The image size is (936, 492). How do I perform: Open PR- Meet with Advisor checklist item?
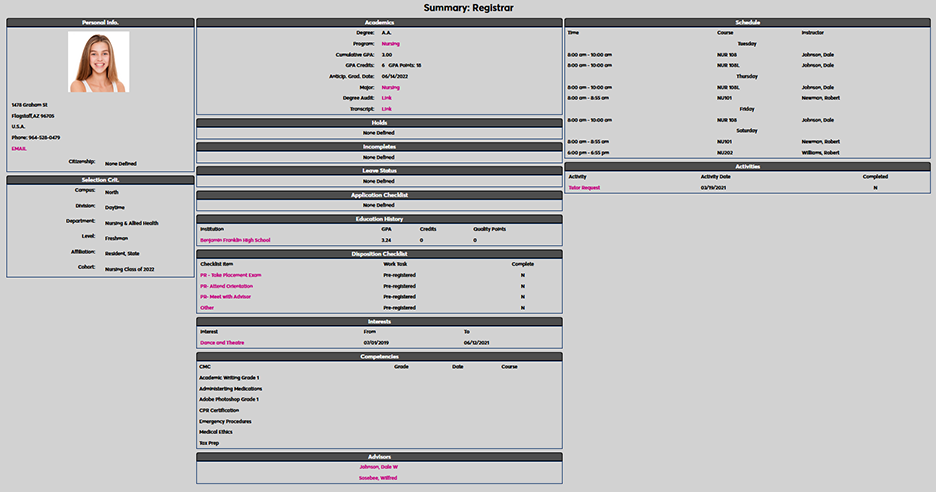225,297
